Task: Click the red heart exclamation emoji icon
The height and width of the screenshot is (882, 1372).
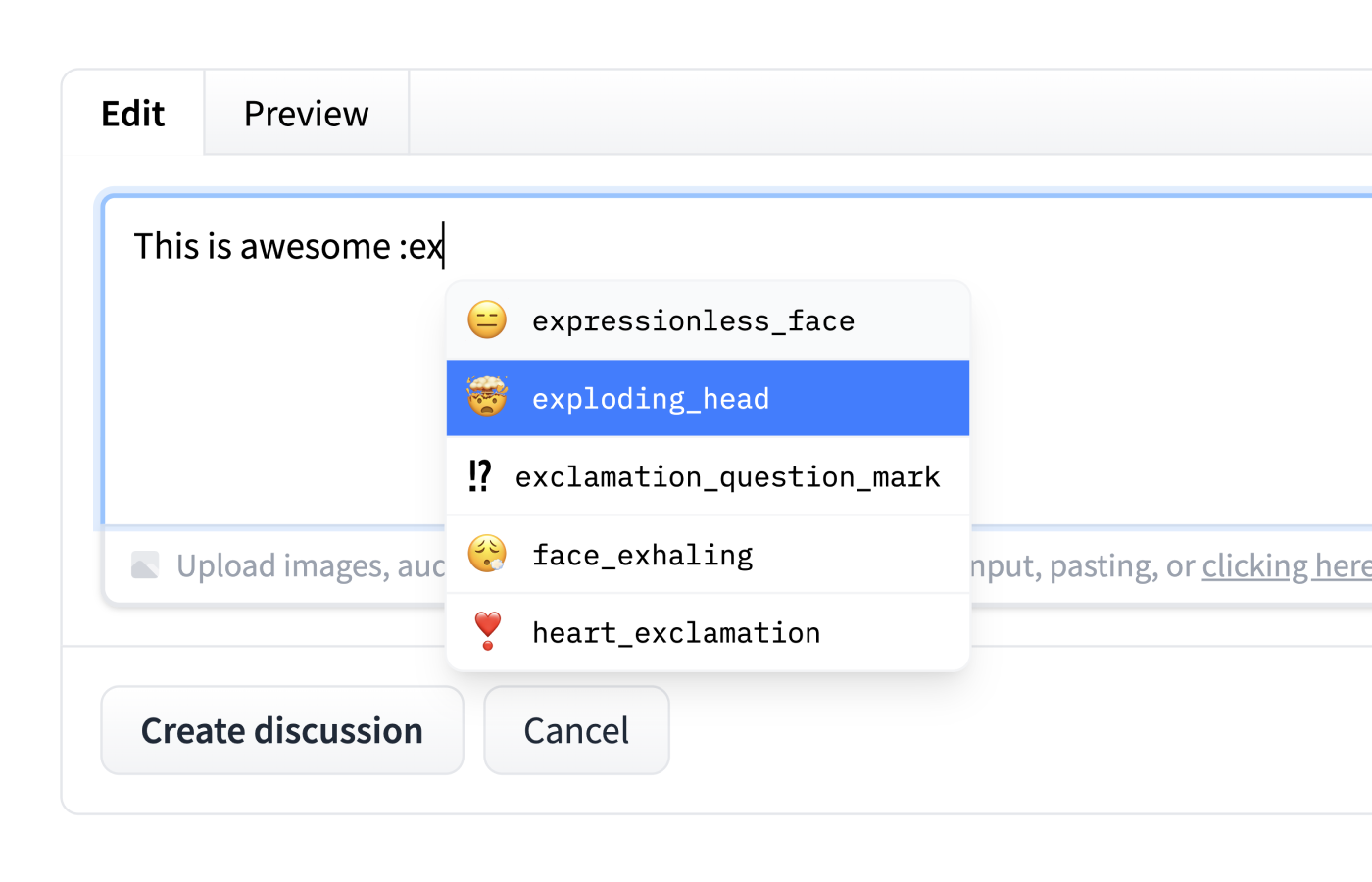Action: (487, 632)
